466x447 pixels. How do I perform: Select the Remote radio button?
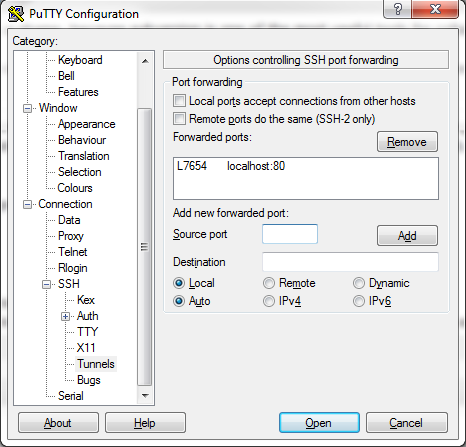click(x=269, y=283)
